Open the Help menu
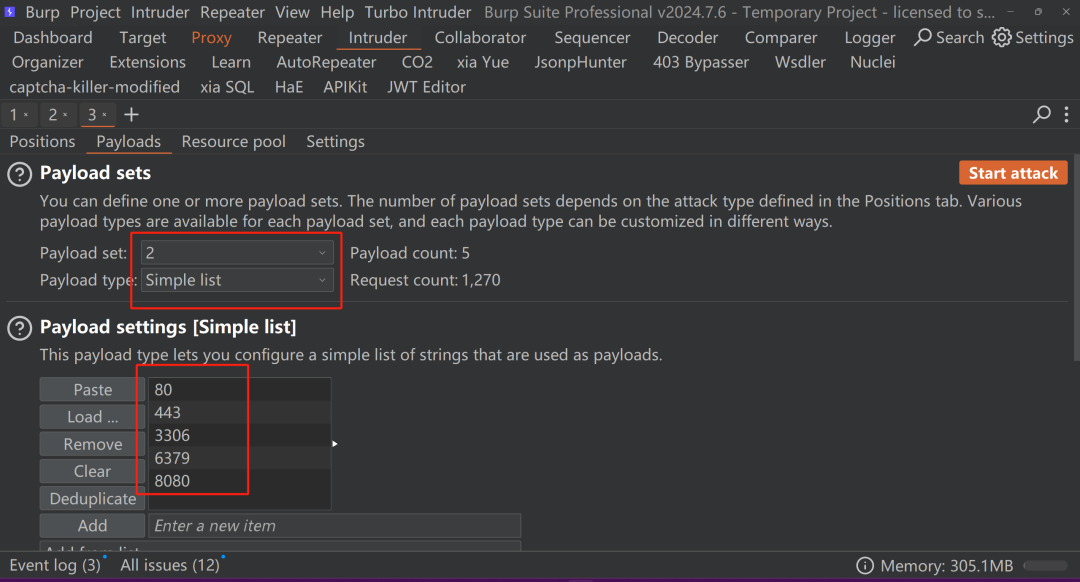Viewport: 1080px width, 582px height. 337,12
